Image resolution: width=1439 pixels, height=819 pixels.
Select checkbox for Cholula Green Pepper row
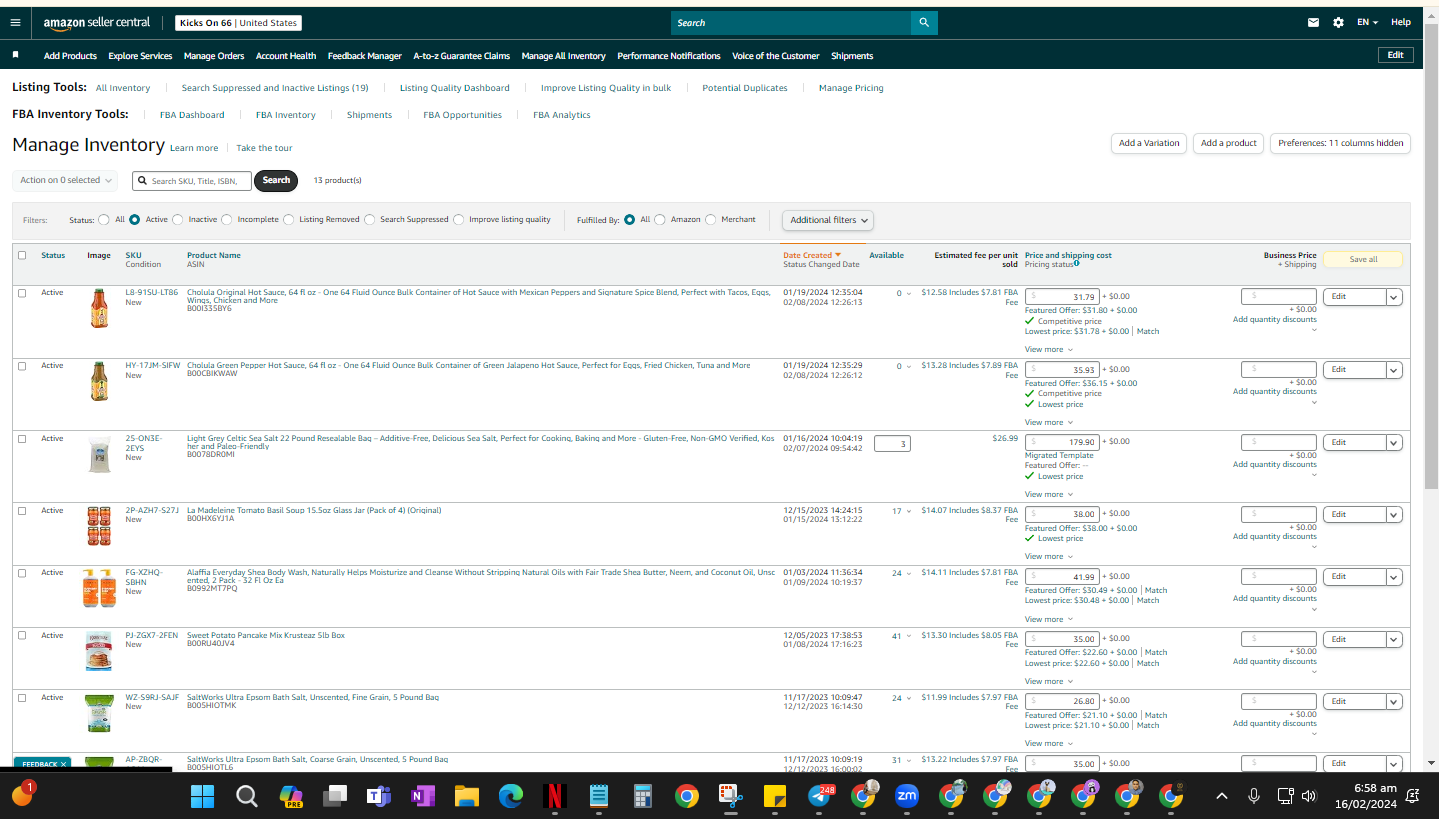click(x=22, y=366)
